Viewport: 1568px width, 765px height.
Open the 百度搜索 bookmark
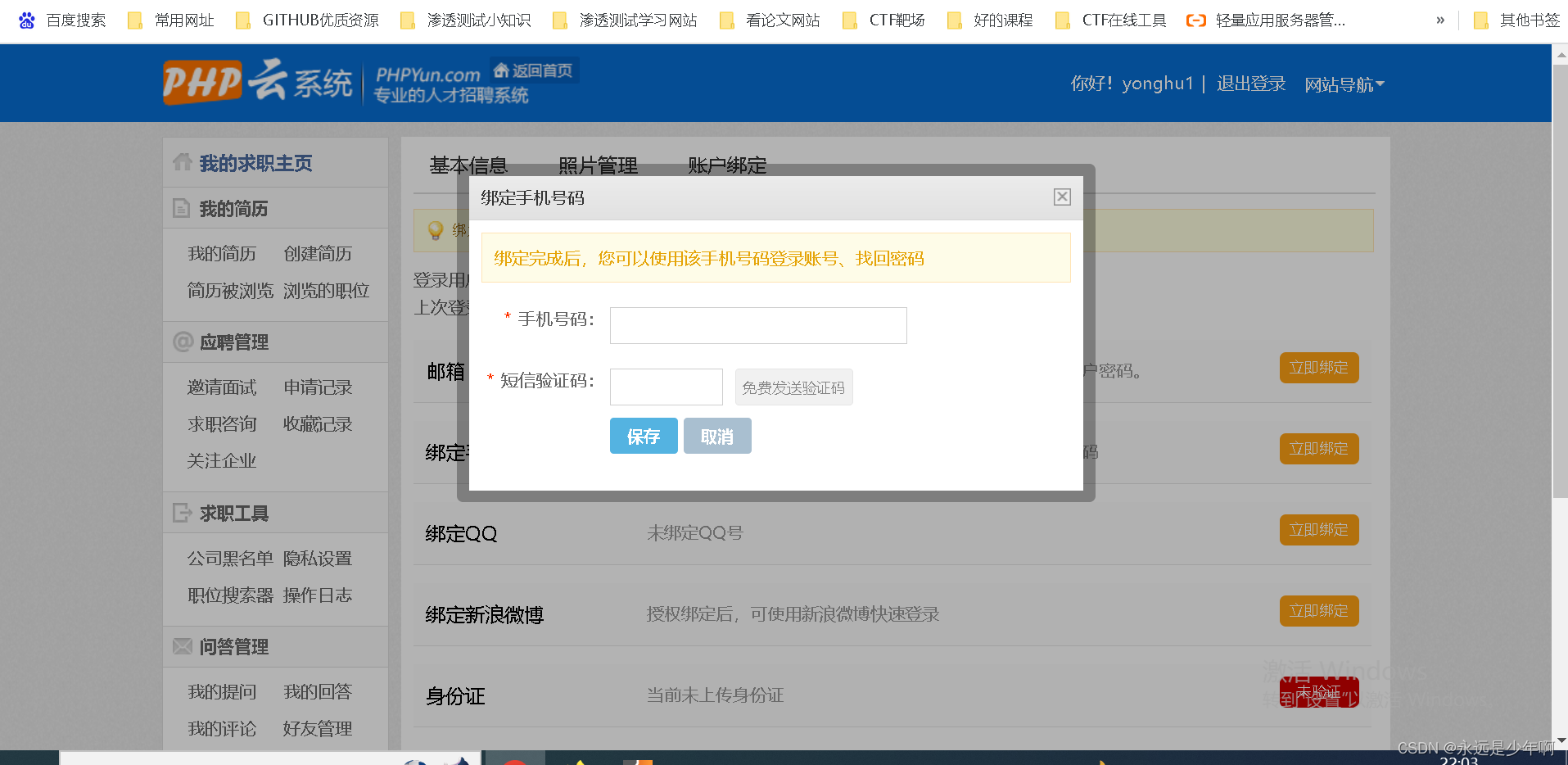[62, 20]
